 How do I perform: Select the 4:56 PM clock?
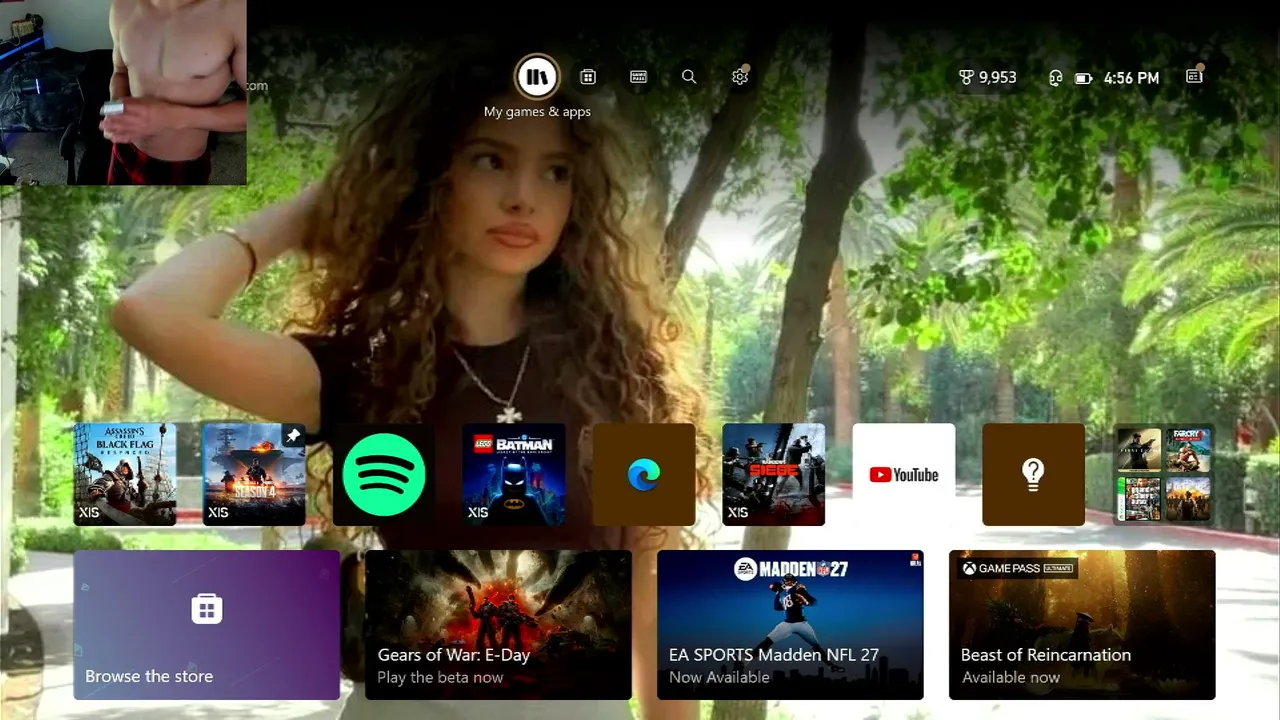[1132, 78]
